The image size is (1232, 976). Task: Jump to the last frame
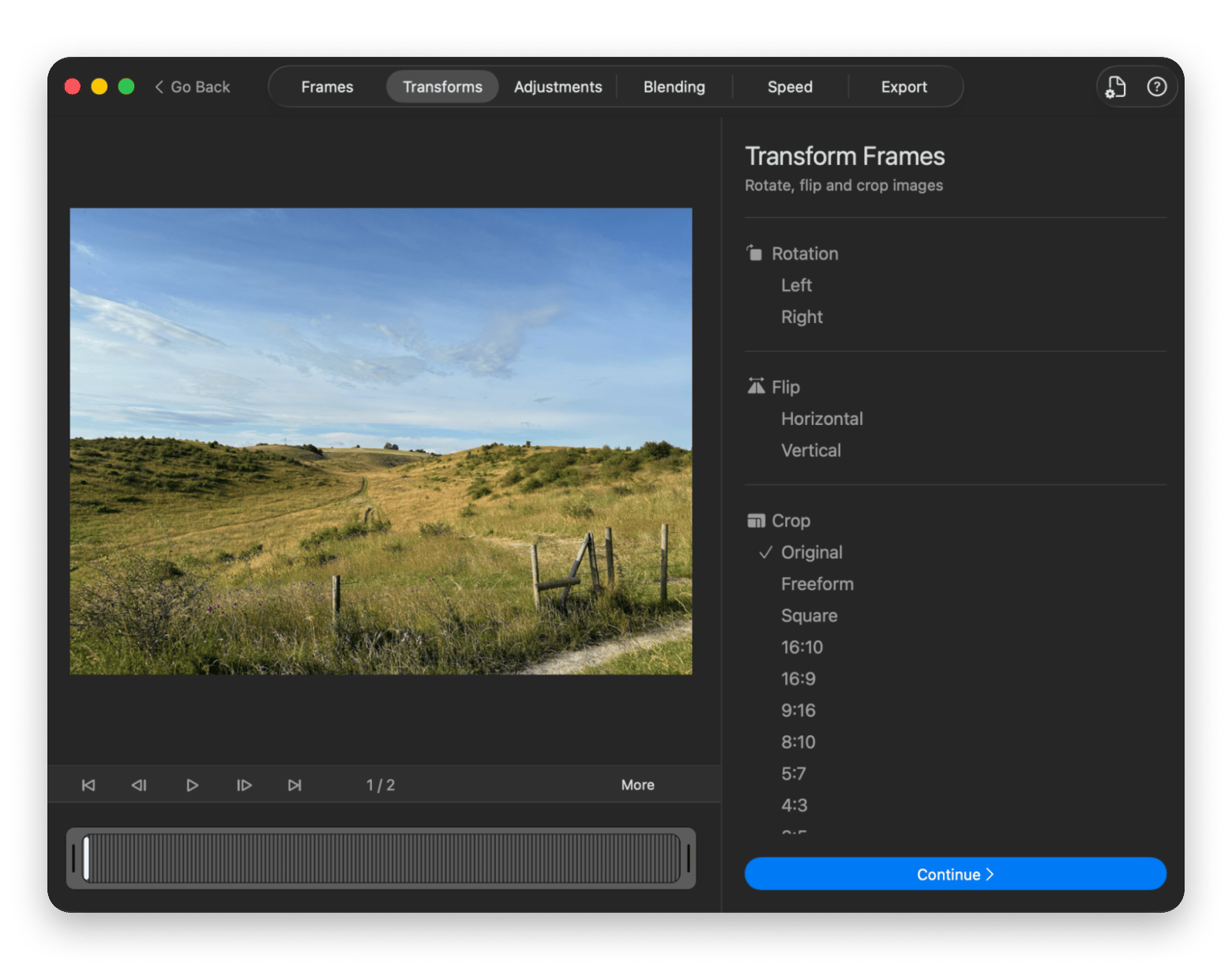(295, 785)
